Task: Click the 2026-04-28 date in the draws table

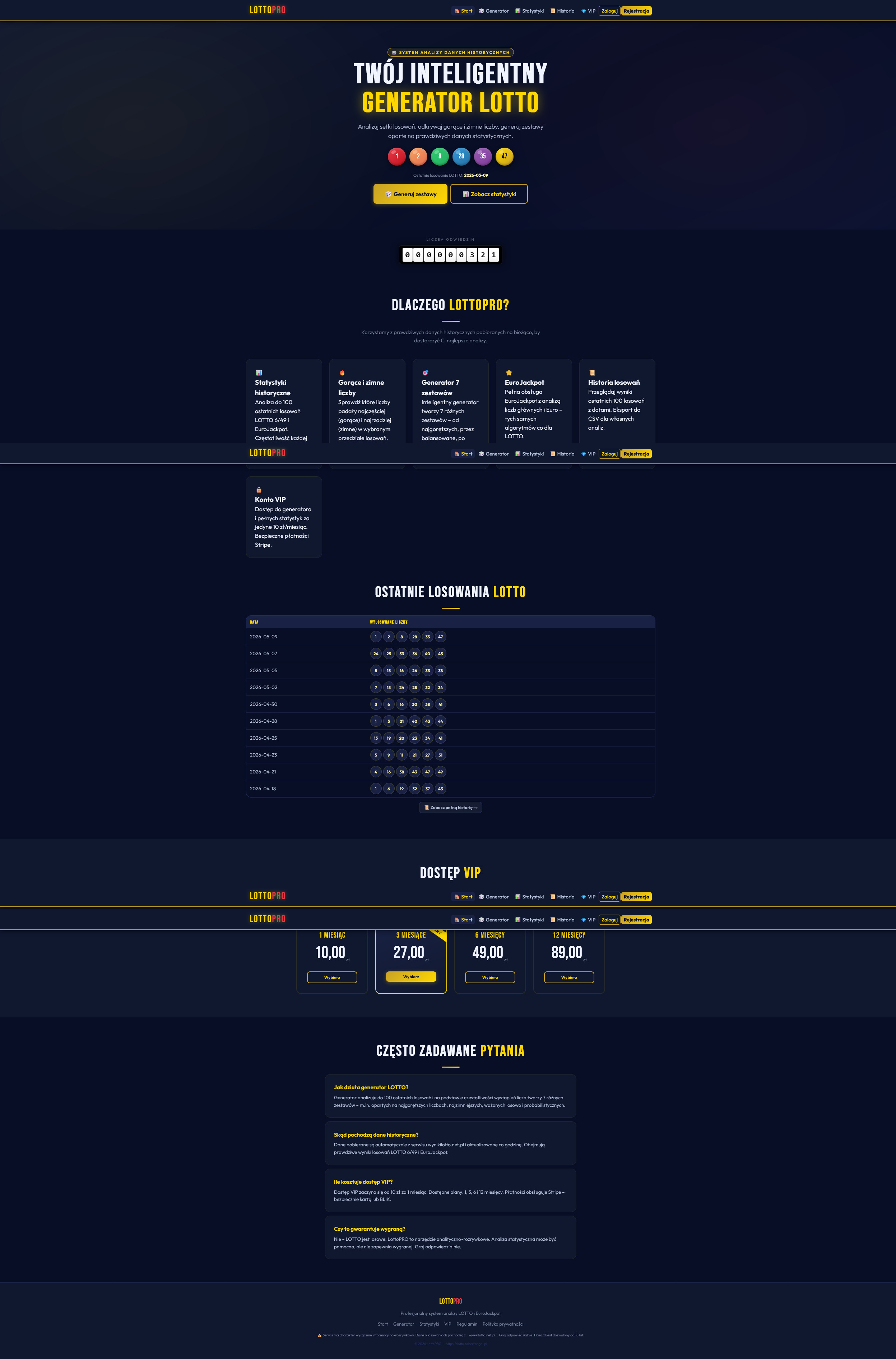Action: pos(264,721)
